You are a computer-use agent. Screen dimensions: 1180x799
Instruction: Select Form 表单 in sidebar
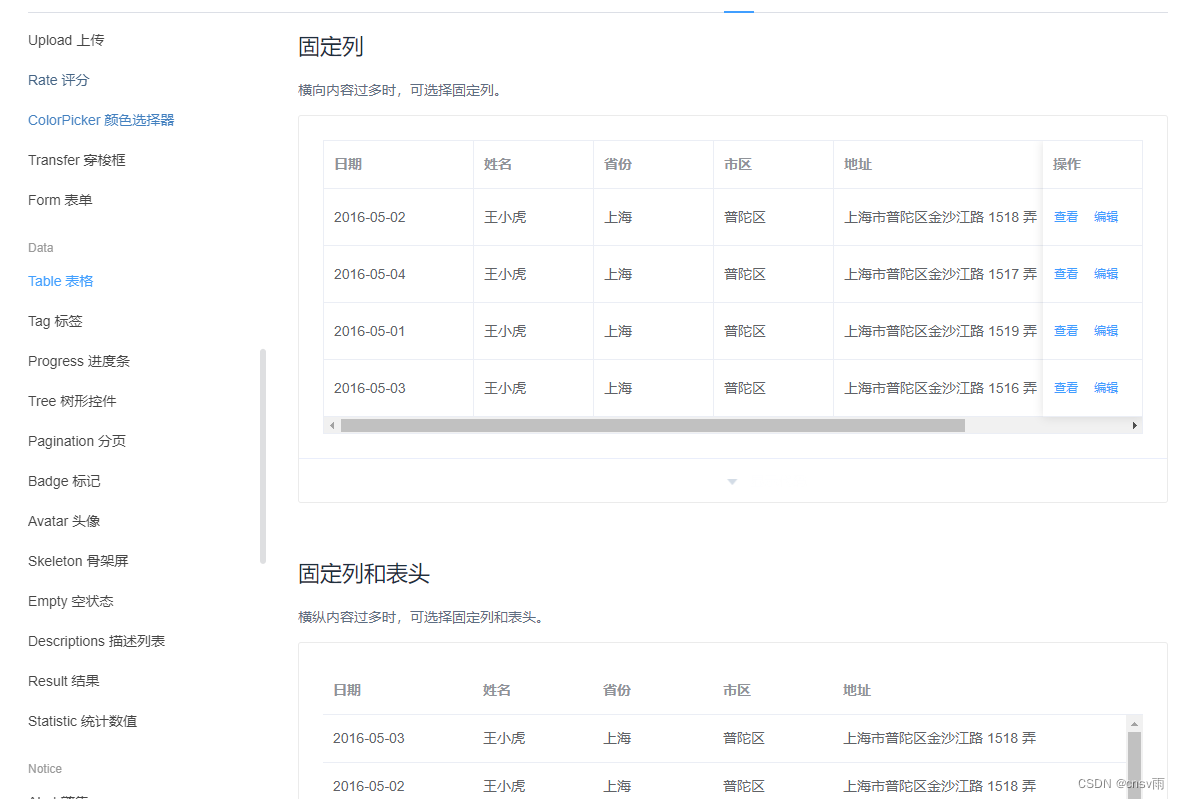[x=60, y=200]
